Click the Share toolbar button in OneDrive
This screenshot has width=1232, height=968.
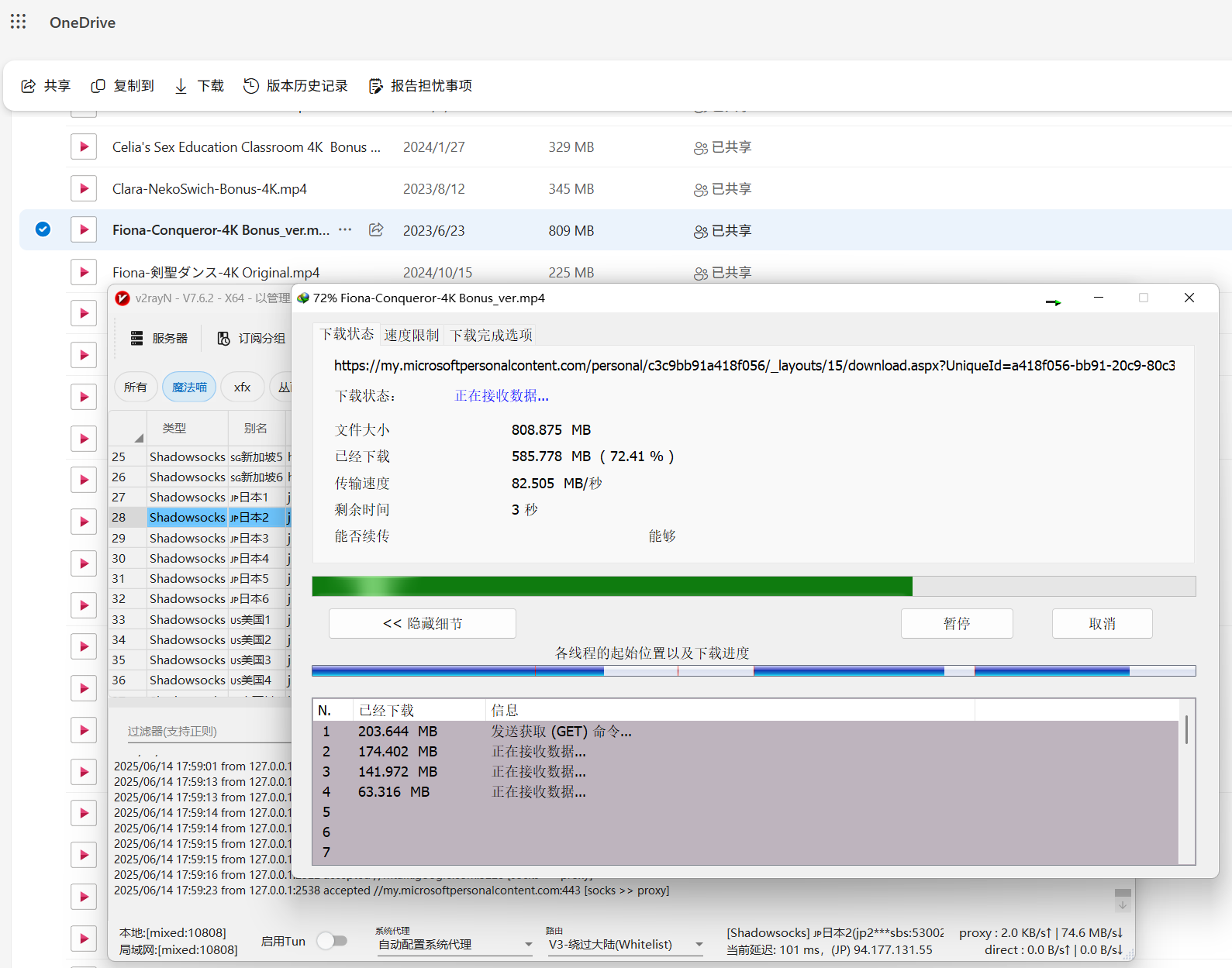(46, 86)
